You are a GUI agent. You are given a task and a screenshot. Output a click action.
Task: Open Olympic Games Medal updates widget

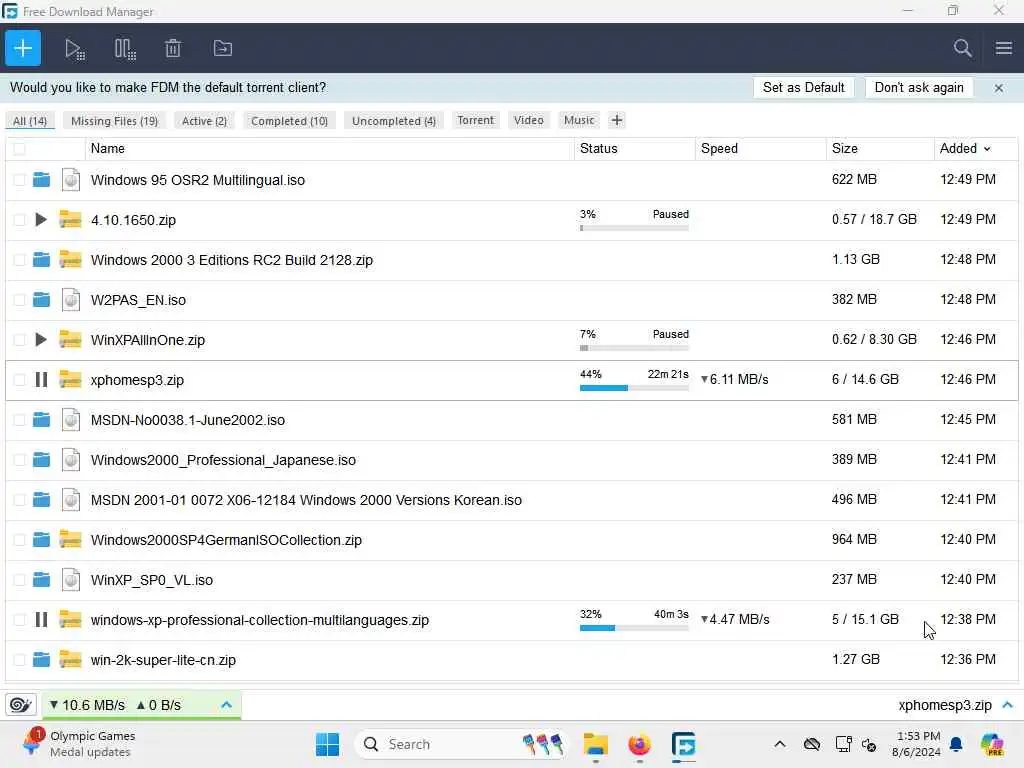coord(78,744)
